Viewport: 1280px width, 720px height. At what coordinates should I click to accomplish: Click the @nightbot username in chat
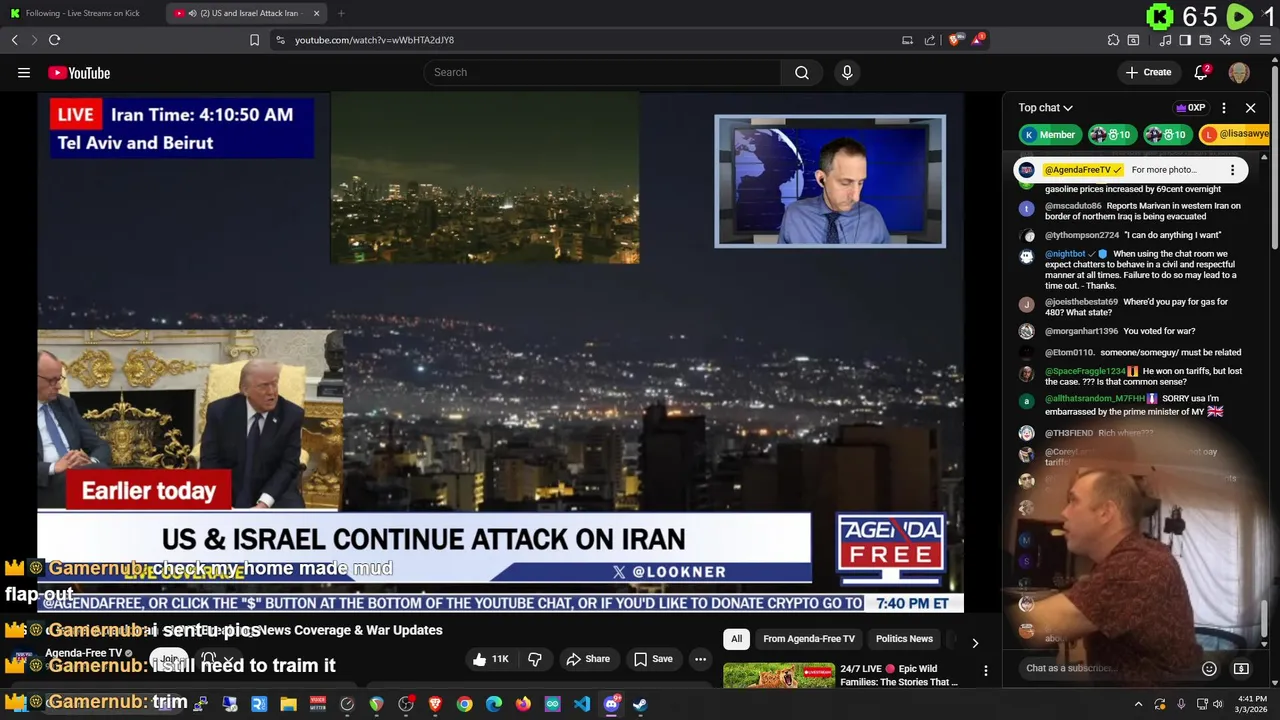(1065, 254)
